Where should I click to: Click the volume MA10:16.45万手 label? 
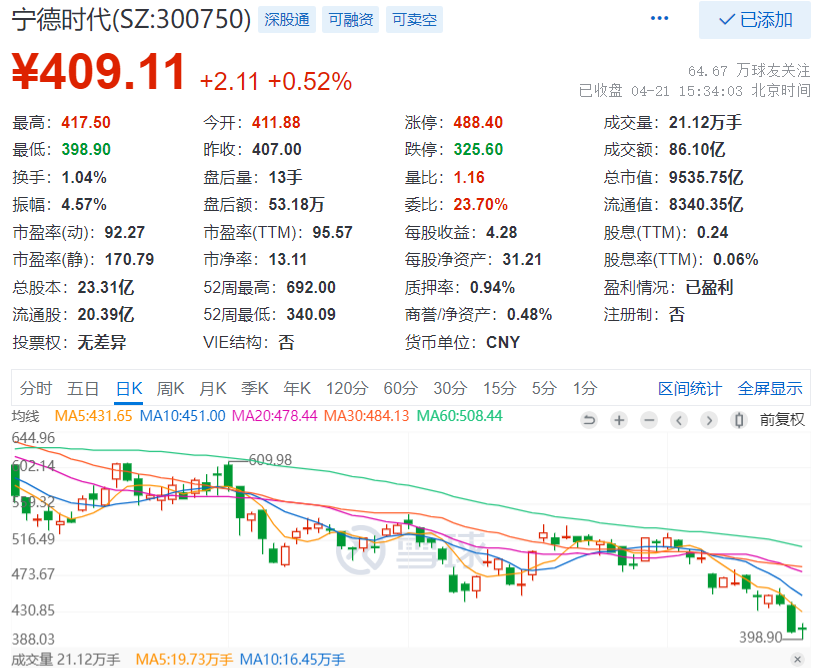click(x=292, y=660)
